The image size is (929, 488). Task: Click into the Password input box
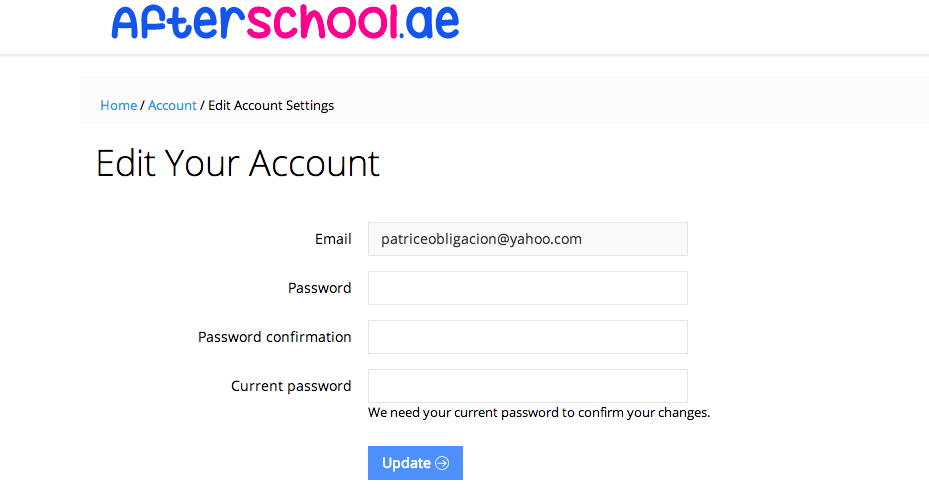pos(527,288)
